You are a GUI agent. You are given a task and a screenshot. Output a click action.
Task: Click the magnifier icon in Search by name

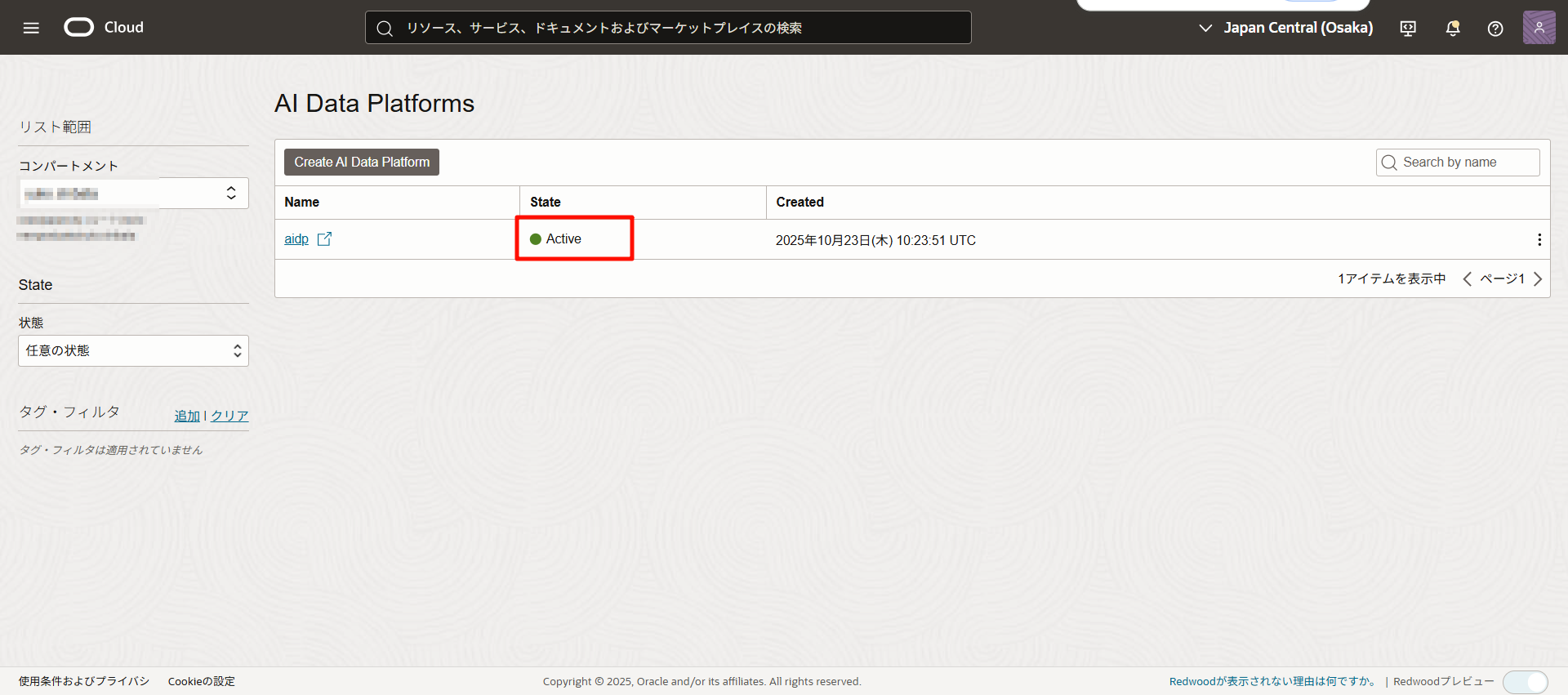point(1389,163)
